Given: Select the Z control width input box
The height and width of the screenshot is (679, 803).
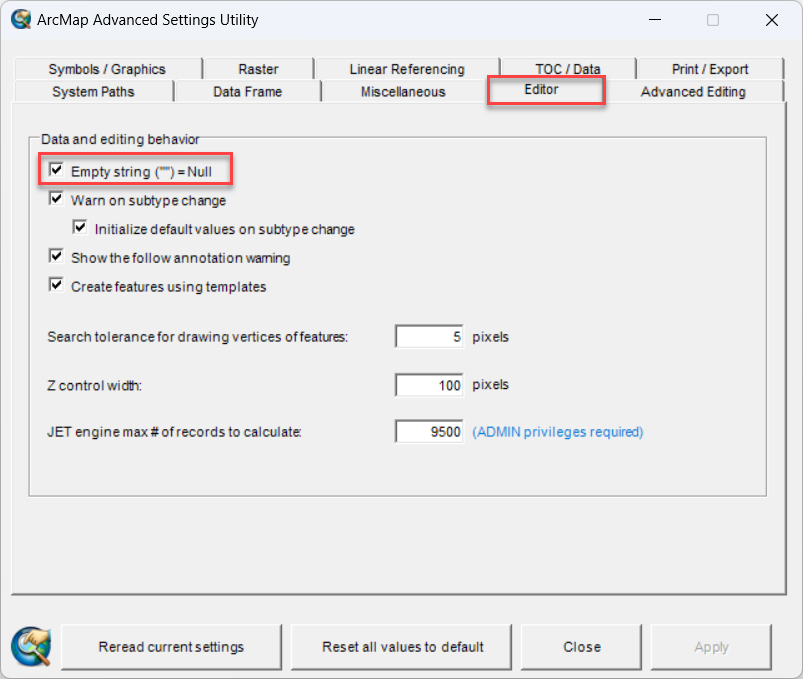Looking at the screenshot, I should click(x=428, y=384).
